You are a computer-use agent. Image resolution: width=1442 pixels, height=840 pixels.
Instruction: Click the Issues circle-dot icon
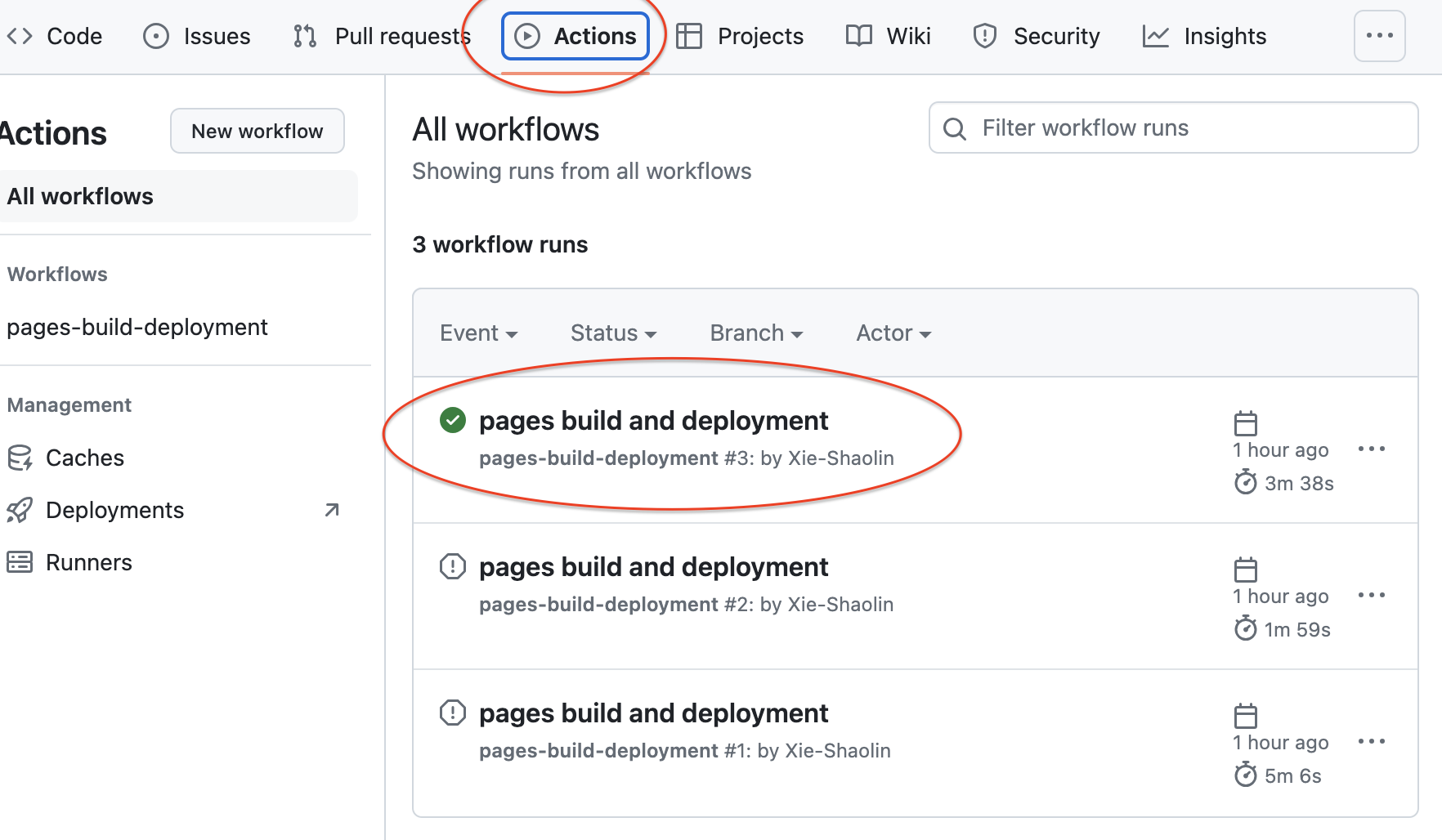point(156,36)
